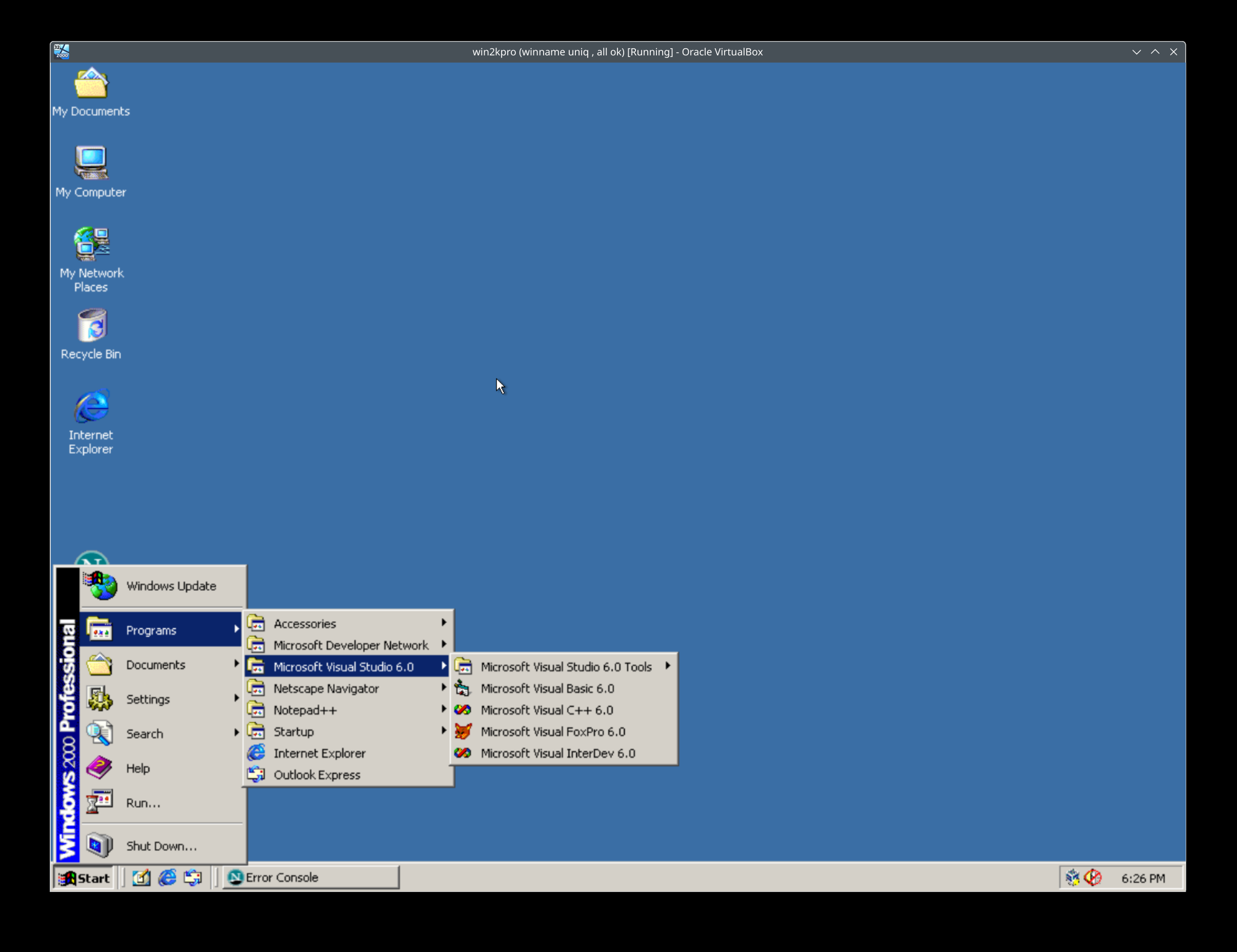Open Microsoft Visual Studio 6.0 Tools item
Screen dimensions: 1237x952
[564, 667]
